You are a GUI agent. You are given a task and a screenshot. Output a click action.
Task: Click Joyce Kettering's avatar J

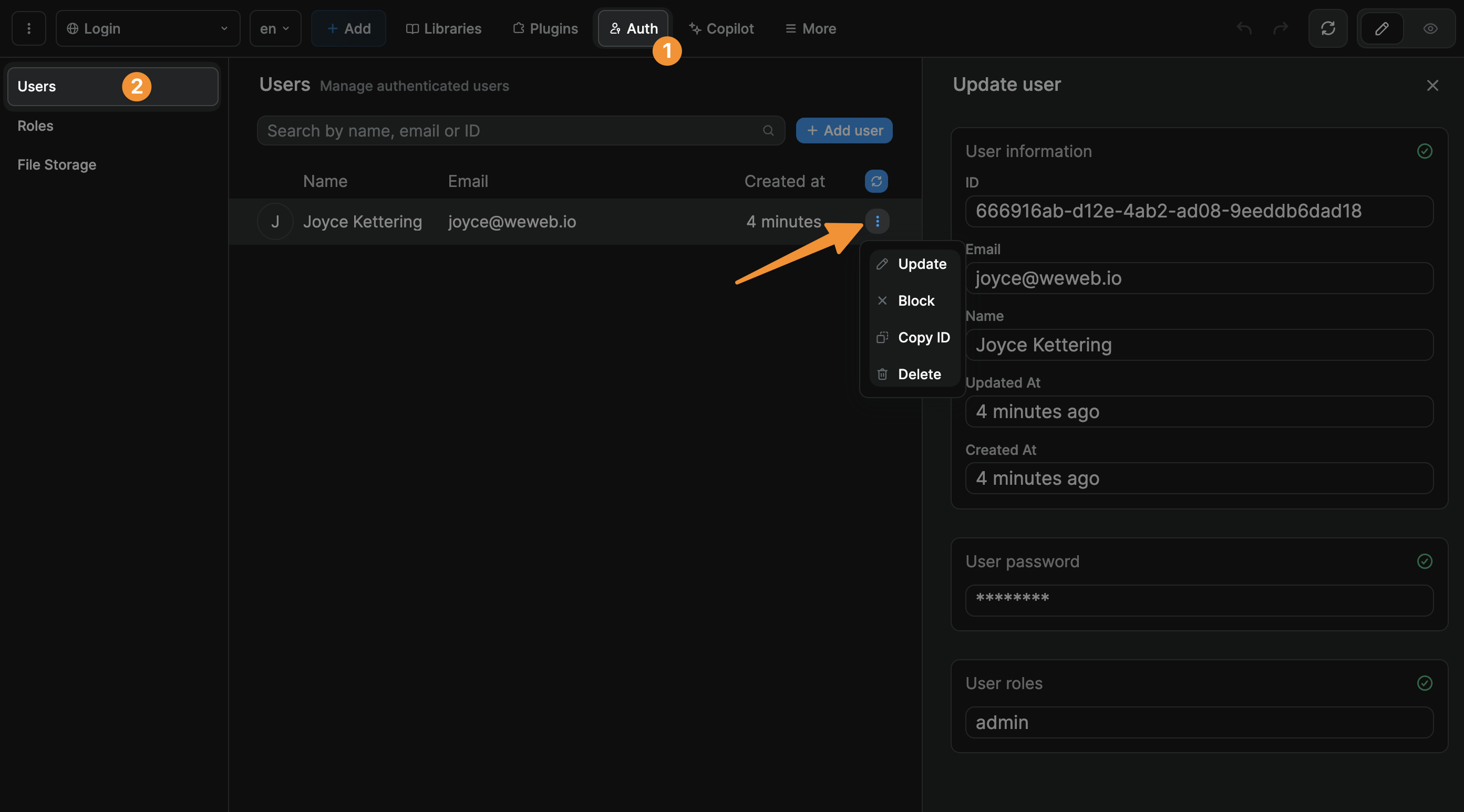click(x=275, y=222)
